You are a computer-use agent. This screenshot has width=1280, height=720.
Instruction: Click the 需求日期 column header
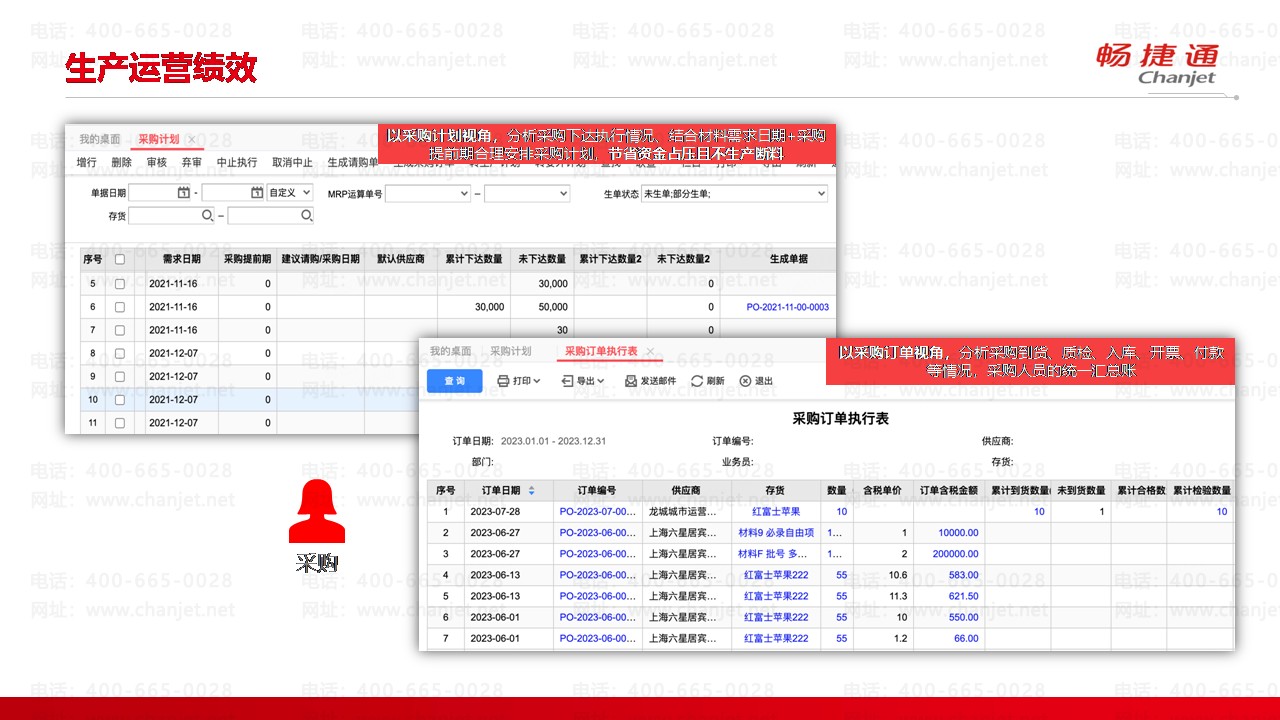[181, 259]
